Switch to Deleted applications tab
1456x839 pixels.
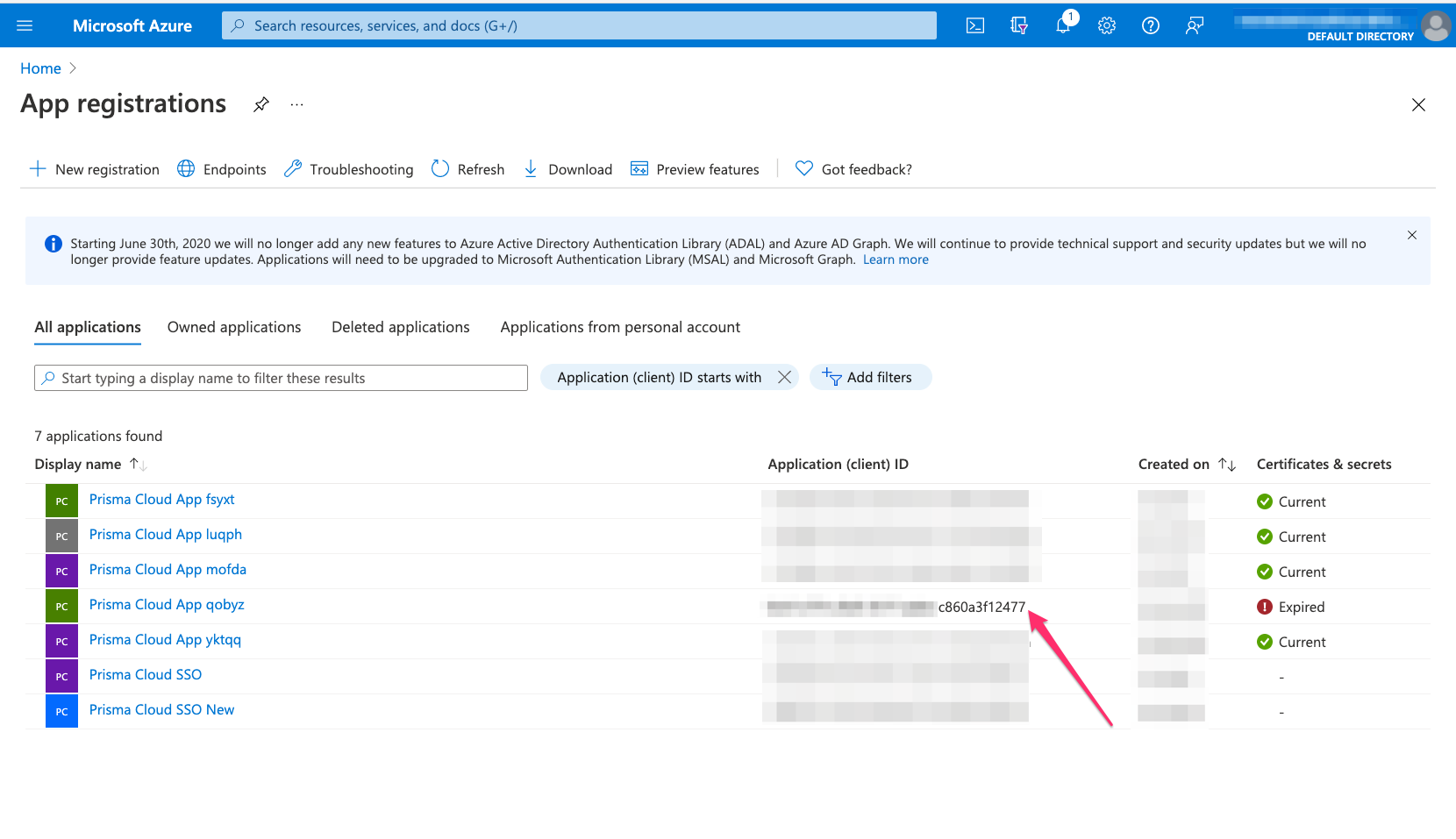(x=400, y=327)
